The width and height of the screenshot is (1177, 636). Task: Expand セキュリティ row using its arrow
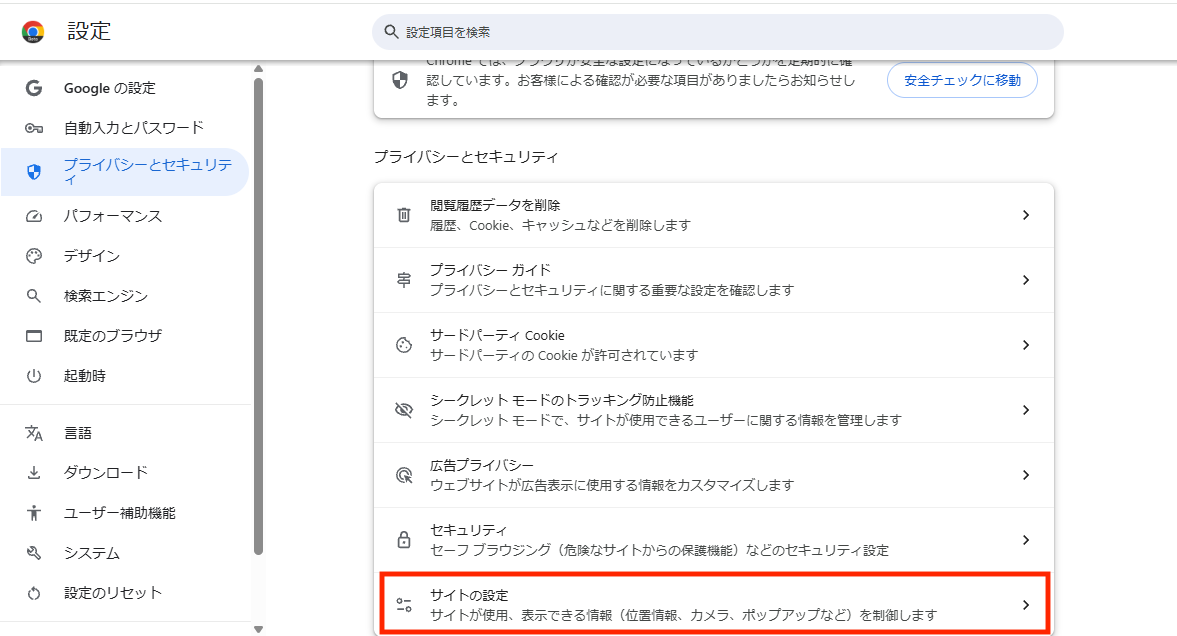pos(1025,540)
